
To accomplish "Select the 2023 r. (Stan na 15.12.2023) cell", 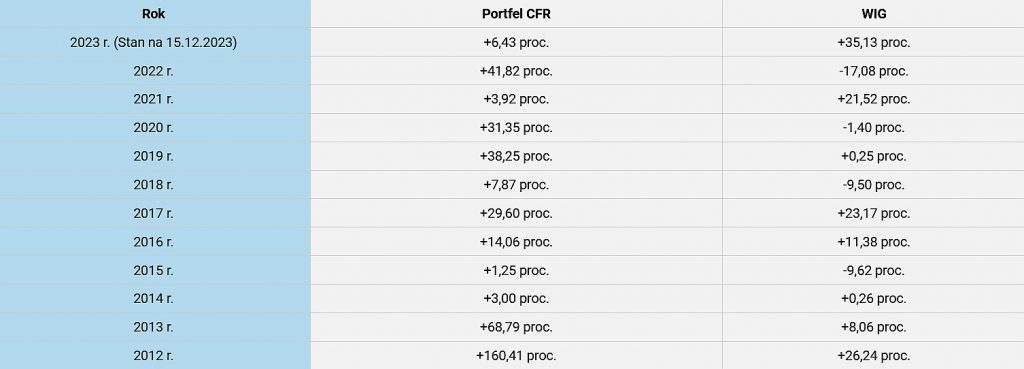I will 153,42.
